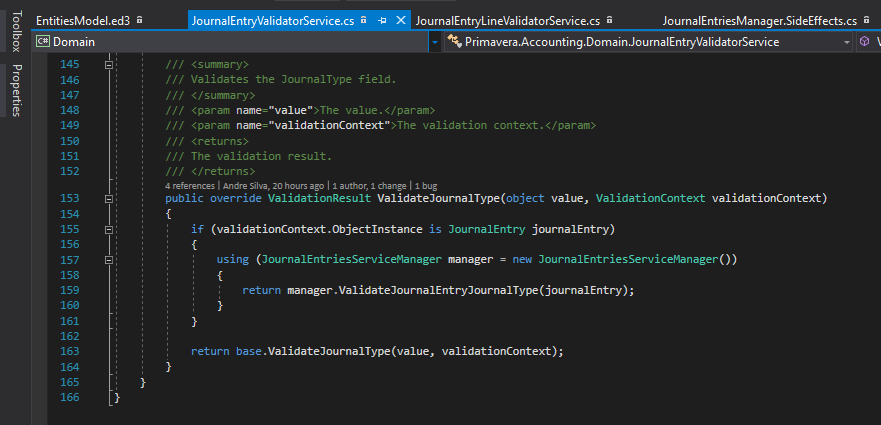The width and height of the screenshot is (881, 425).
Task: Open the Domain project dropdown
Action: [x=434, y=42]
